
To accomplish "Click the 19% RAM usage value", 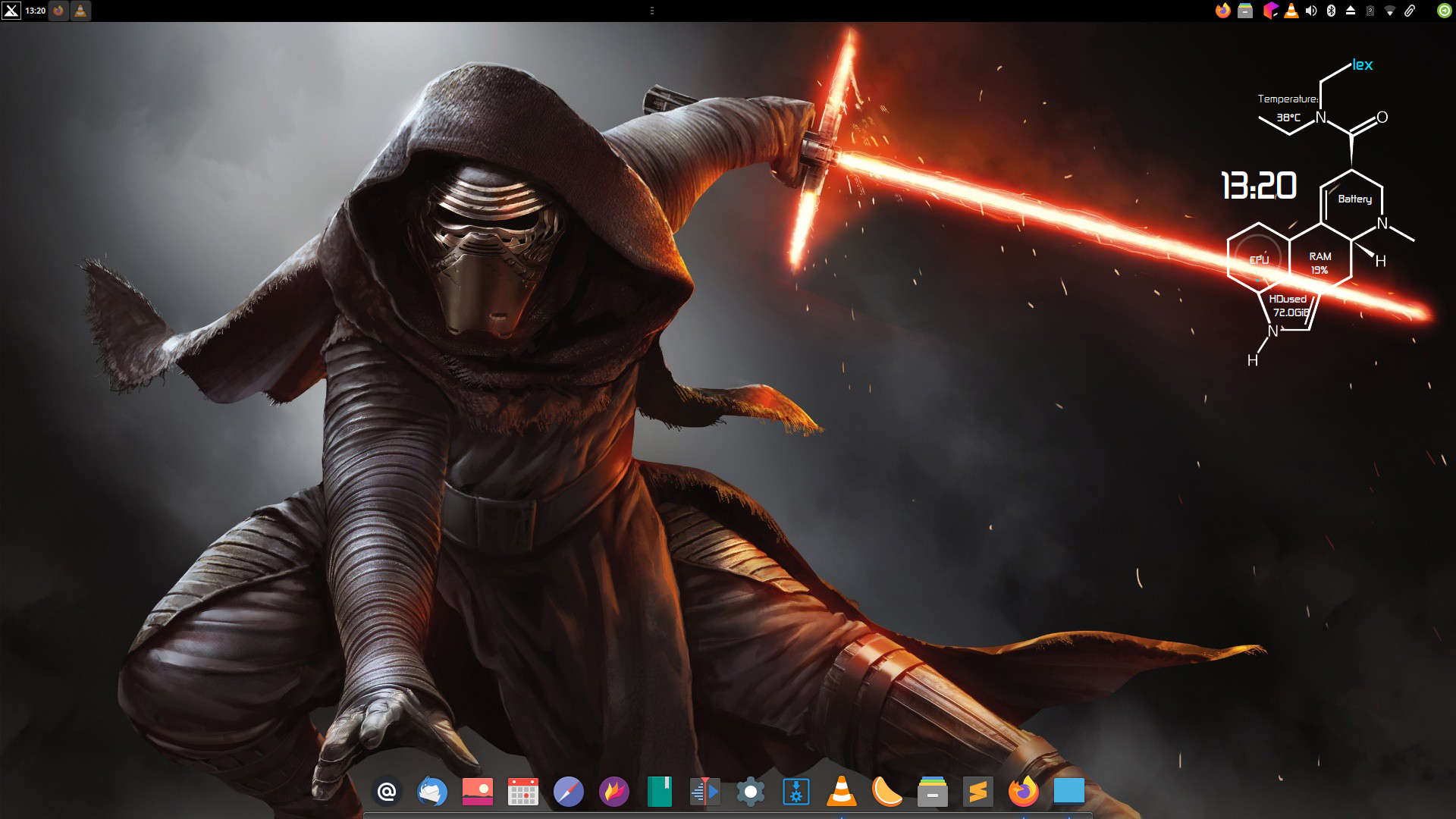I will (1319, 270).
